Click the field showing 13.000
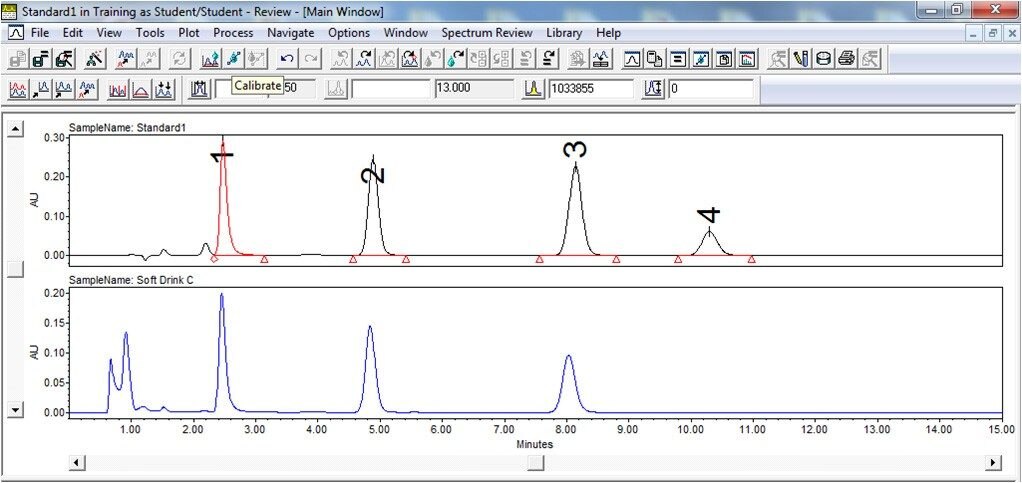 [473, 89]
